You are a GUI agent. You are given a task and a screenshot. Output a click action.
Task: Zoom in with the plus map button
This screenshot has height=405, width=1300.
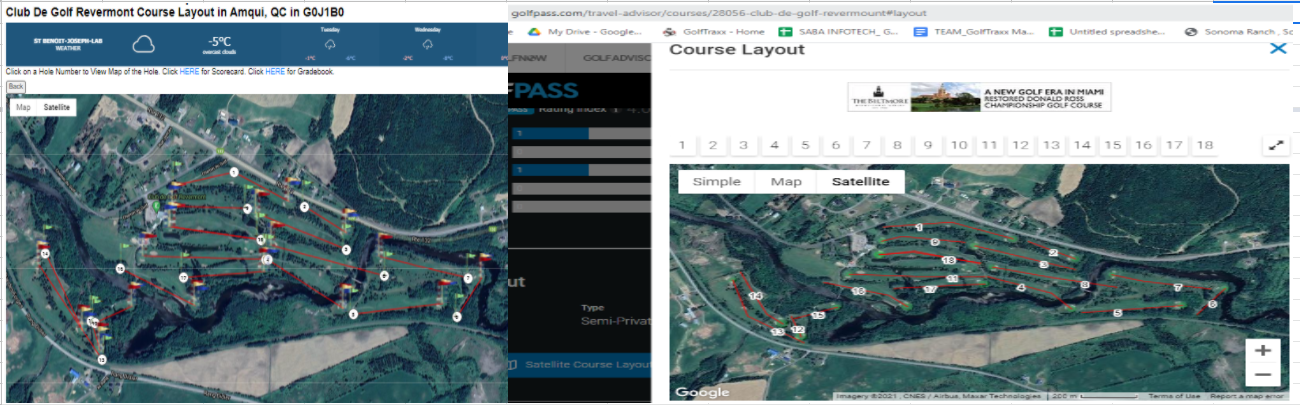[1263, 350]
